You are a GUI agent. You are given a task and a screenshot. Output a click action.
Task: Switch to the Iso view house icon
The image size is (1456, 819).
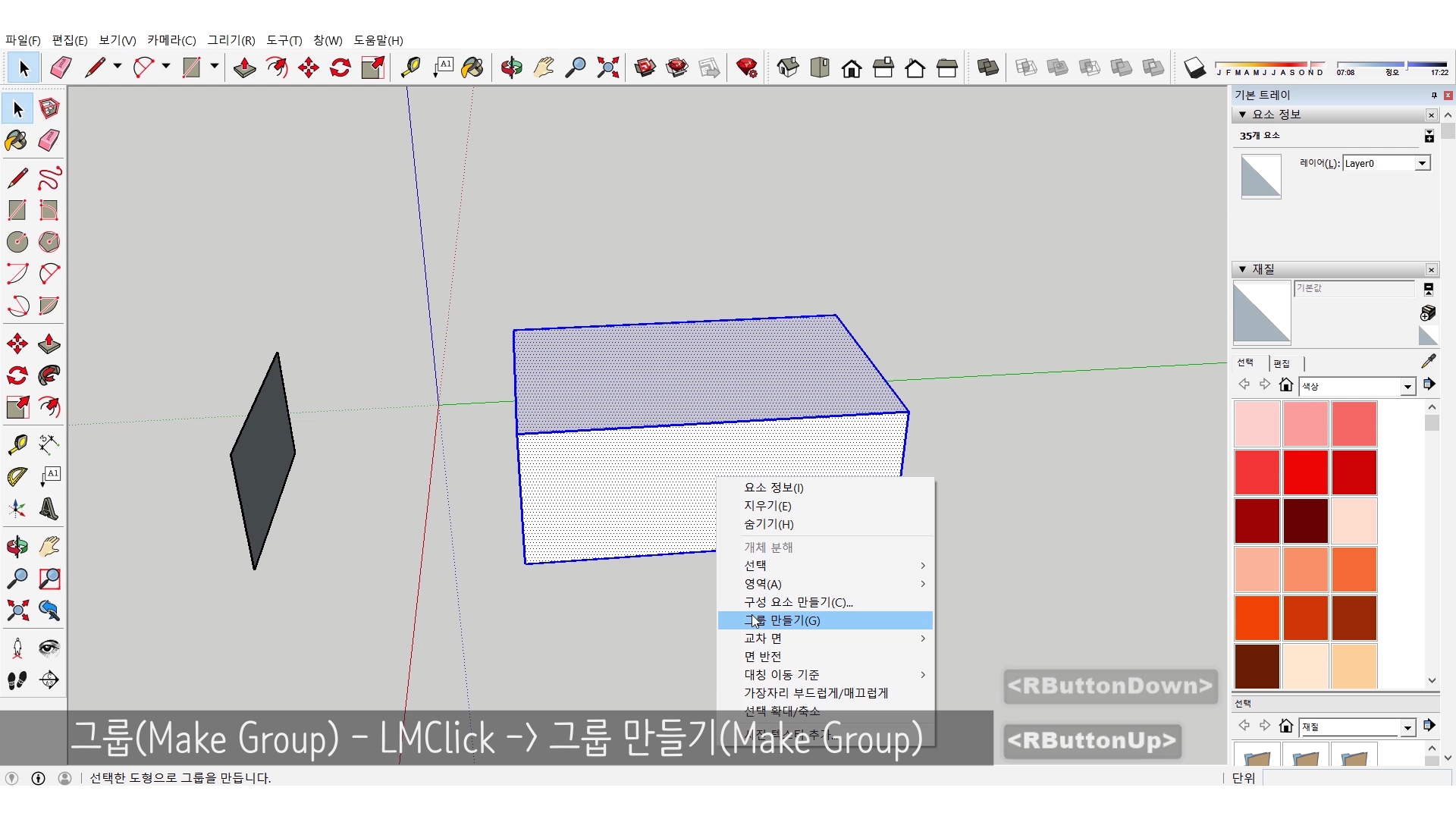[x=788, y=68]
